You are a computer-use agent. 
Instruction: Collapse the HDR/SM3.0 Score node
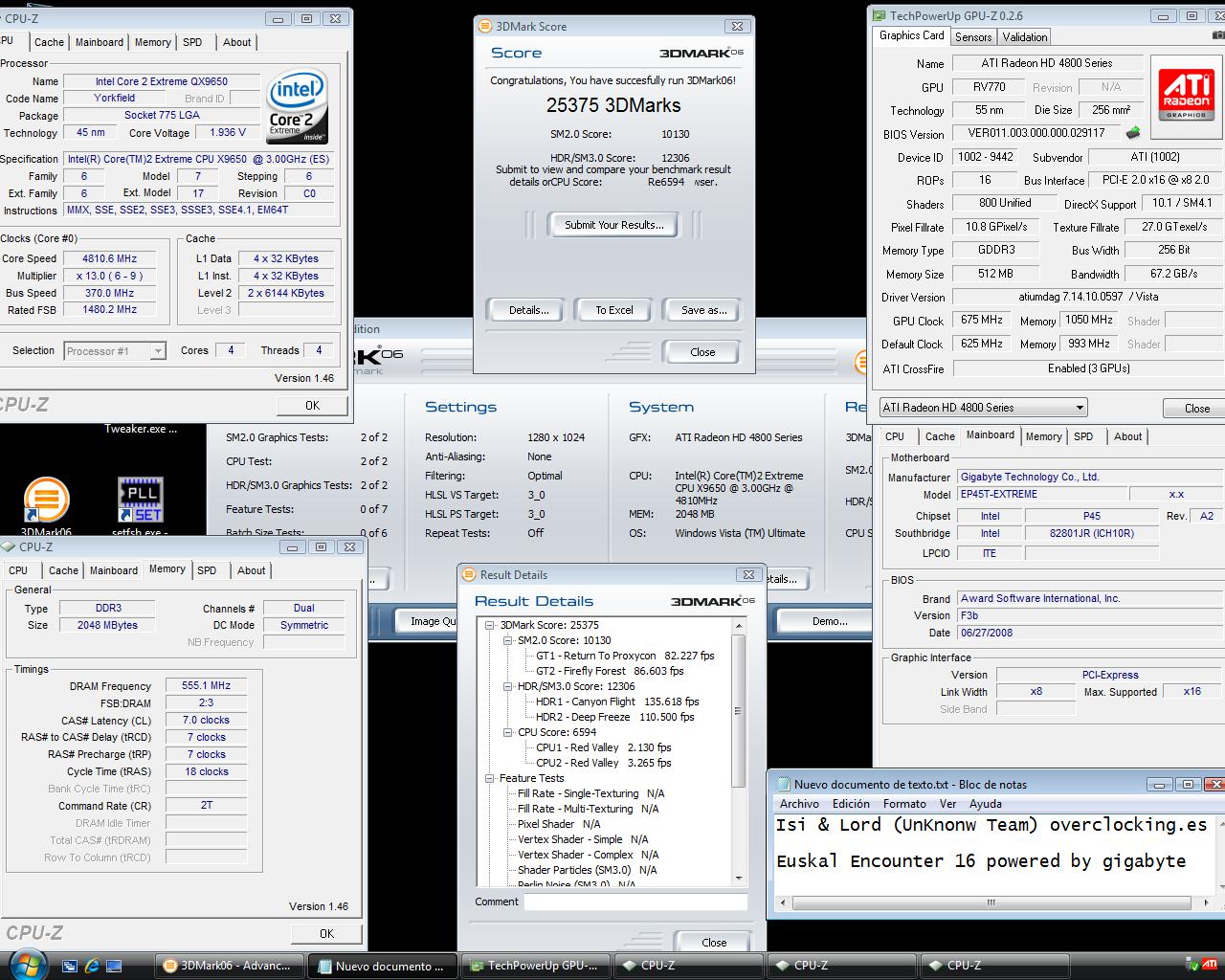(508, 686)
